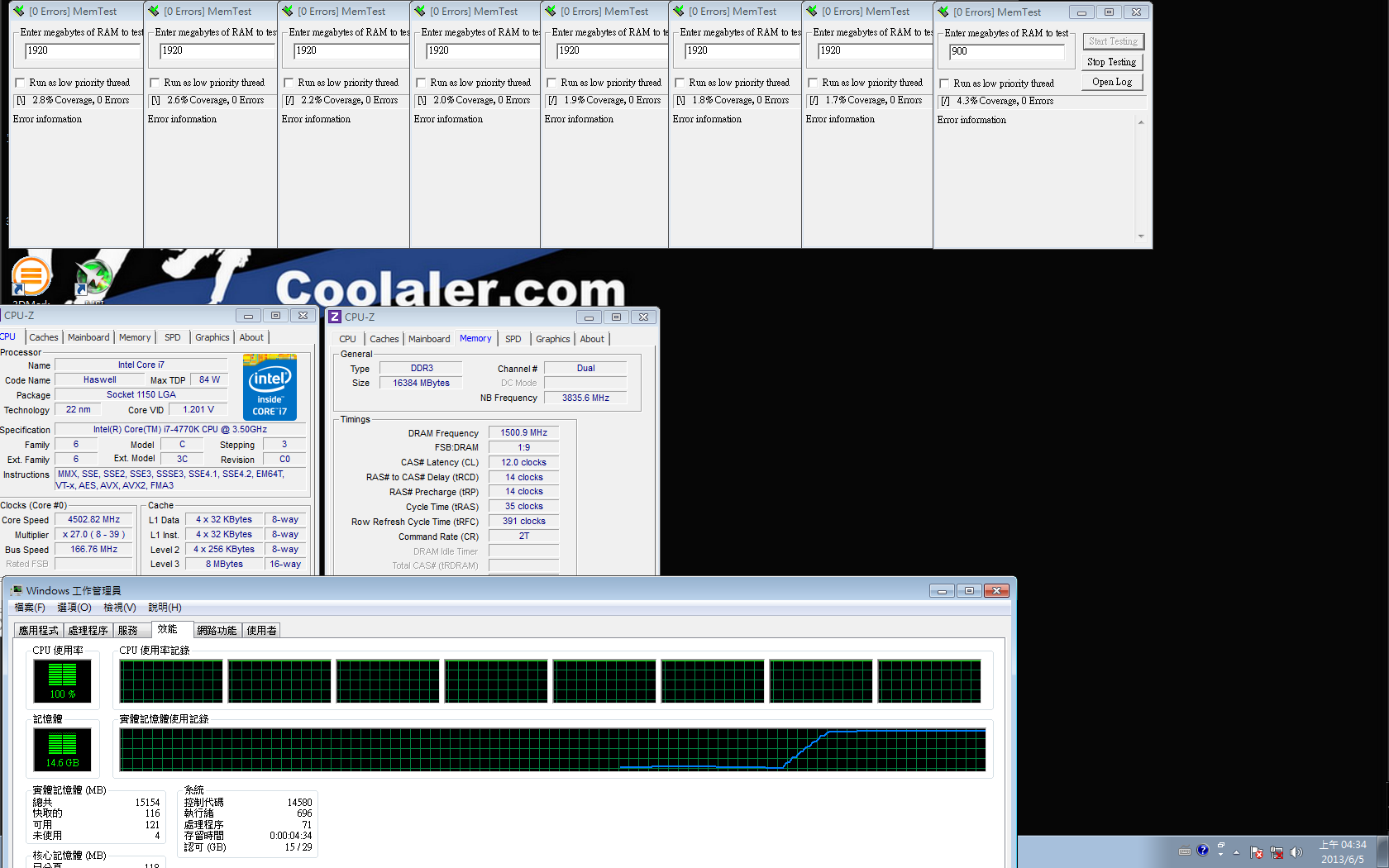Click the Core Speed value 4502.82 MHz
Viewport: 1389px width, 868px height.
[93, 520]
